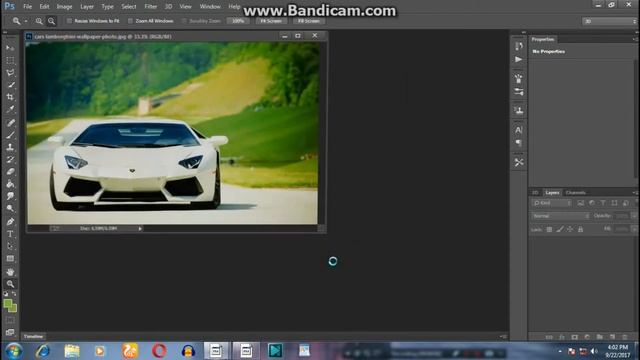The width and height of the screenshot is (640, 360).
Task: Select the Eraser tool
Action: click(10, 172)
